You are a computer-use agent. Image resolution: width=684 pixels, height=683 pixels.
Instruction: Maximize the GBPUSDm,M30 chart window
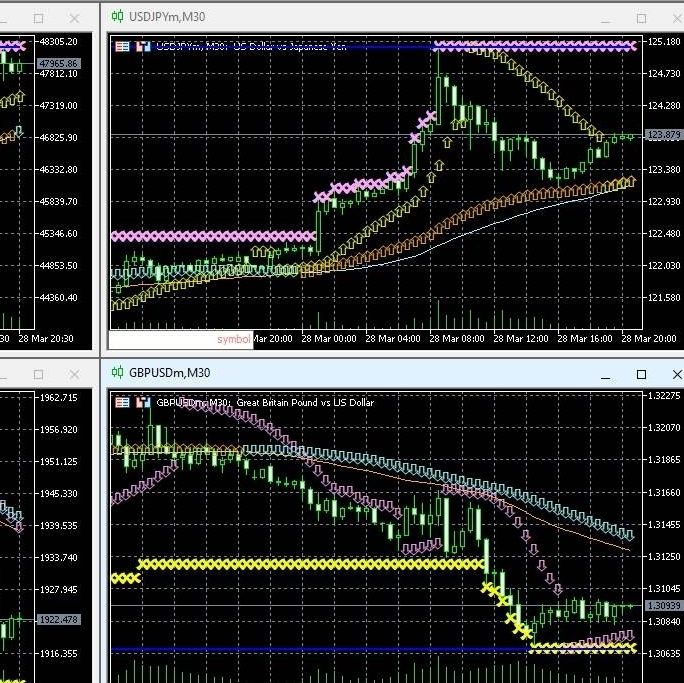pyautogui.click(x=641, y=374)
